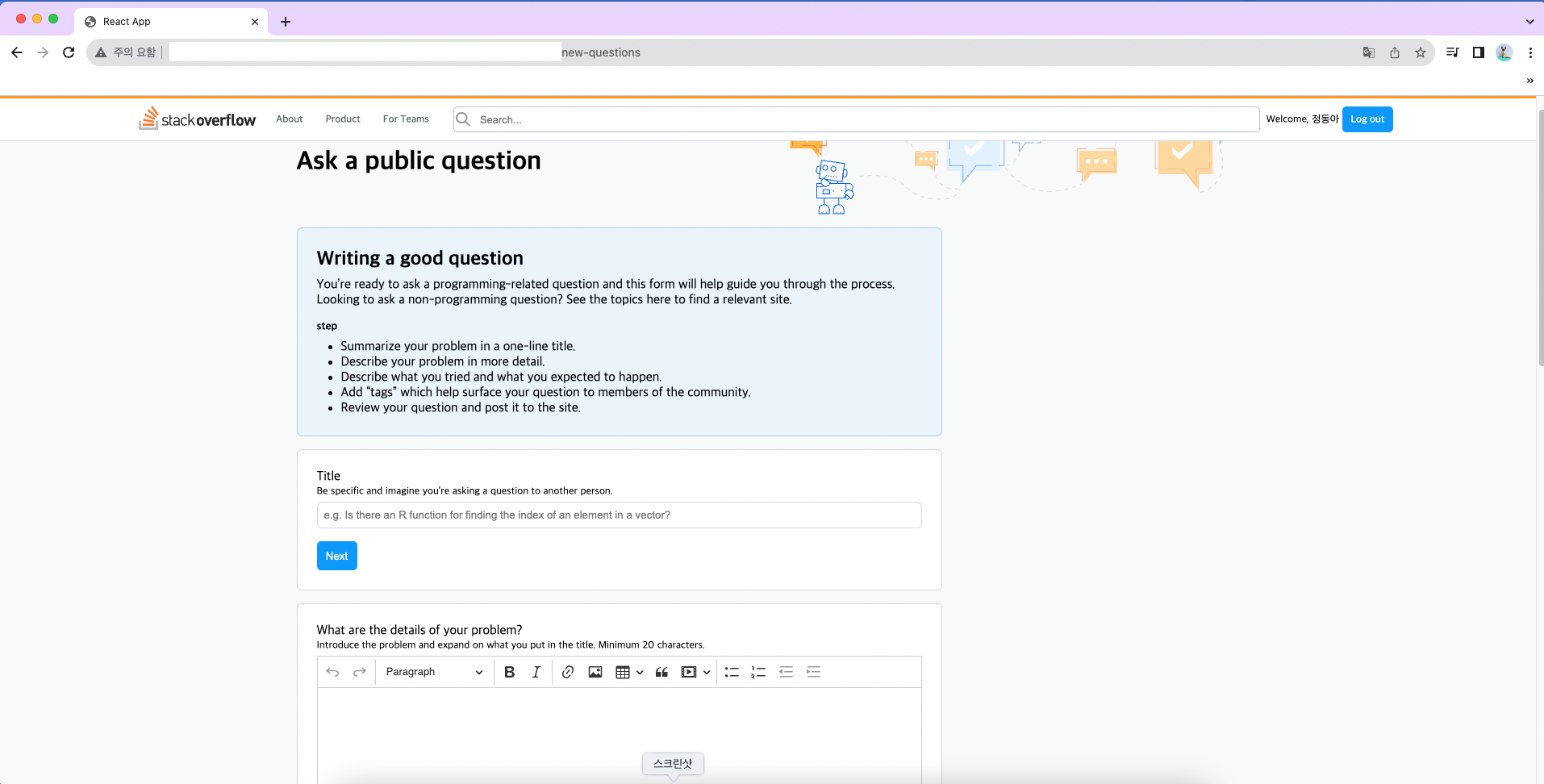The height and width of the screenshot is (784, 1544).
Task: Insert a bulleted list
Action: pyautogui.click(x=731, y=671)
